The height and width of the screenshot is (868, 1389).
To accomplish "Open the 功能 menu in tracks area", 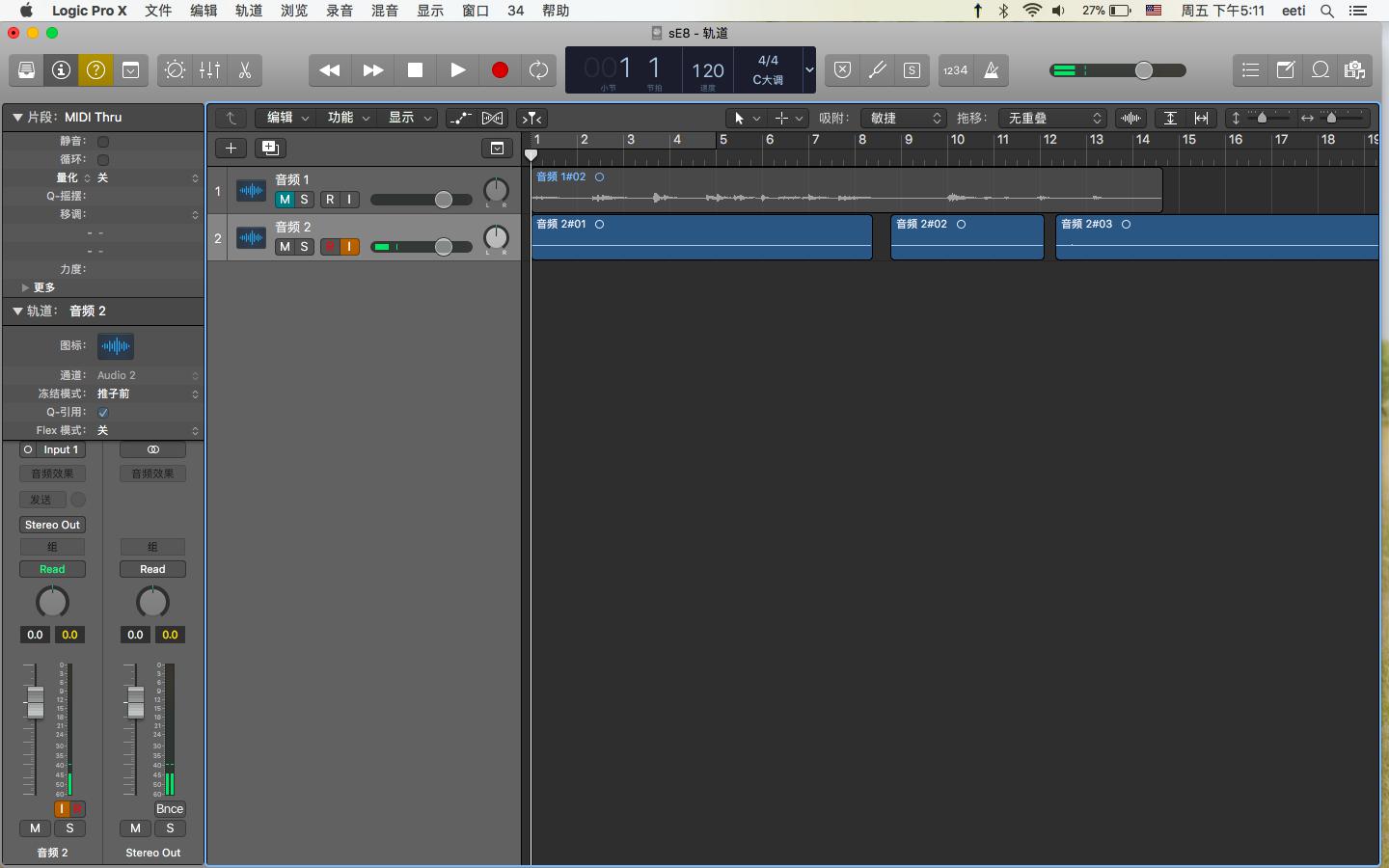I will click(348, 118).
